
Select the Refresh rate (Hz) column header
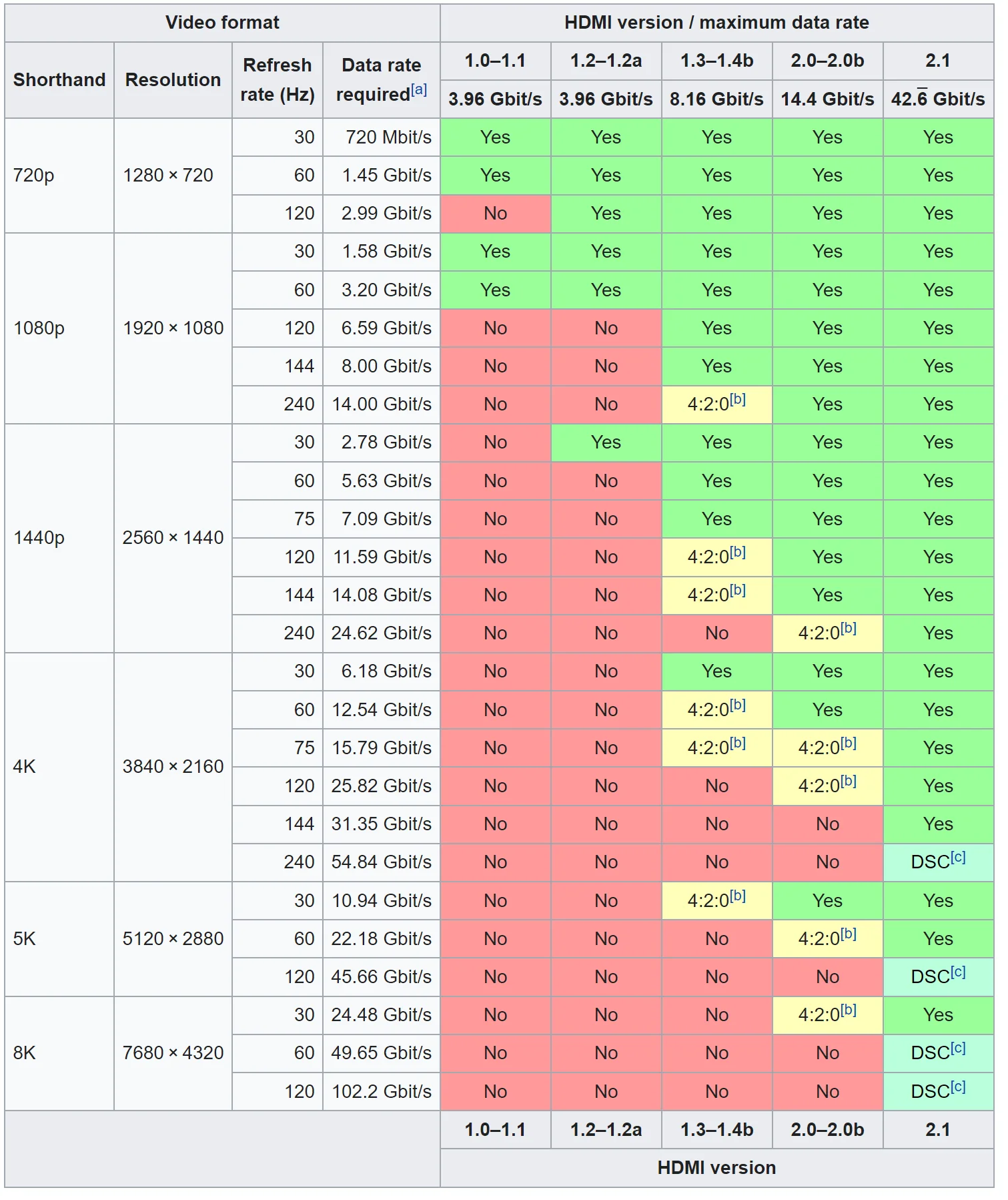[278, 80]
